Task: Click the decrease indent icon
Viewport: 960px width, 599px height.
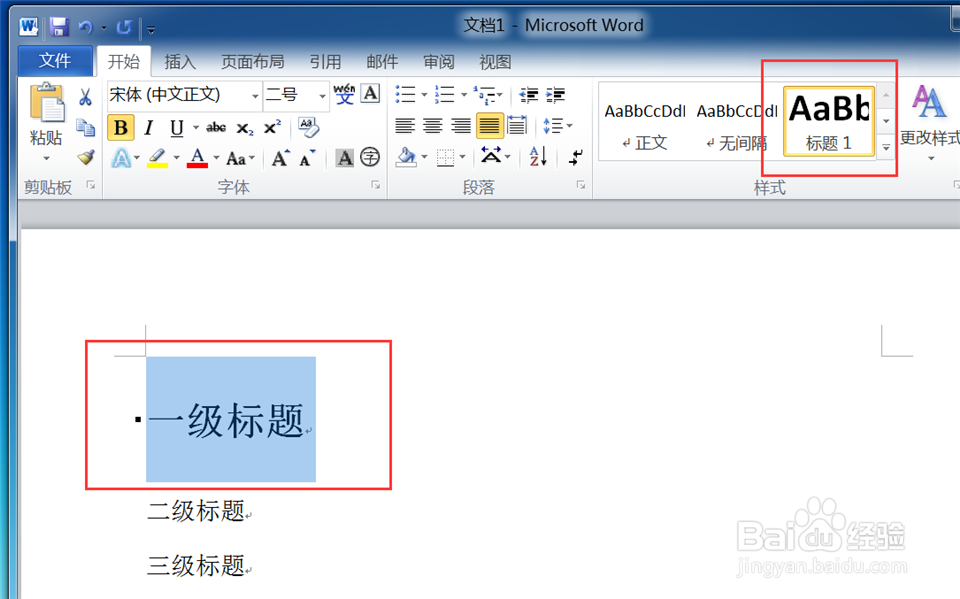Action: pos(528,95)
